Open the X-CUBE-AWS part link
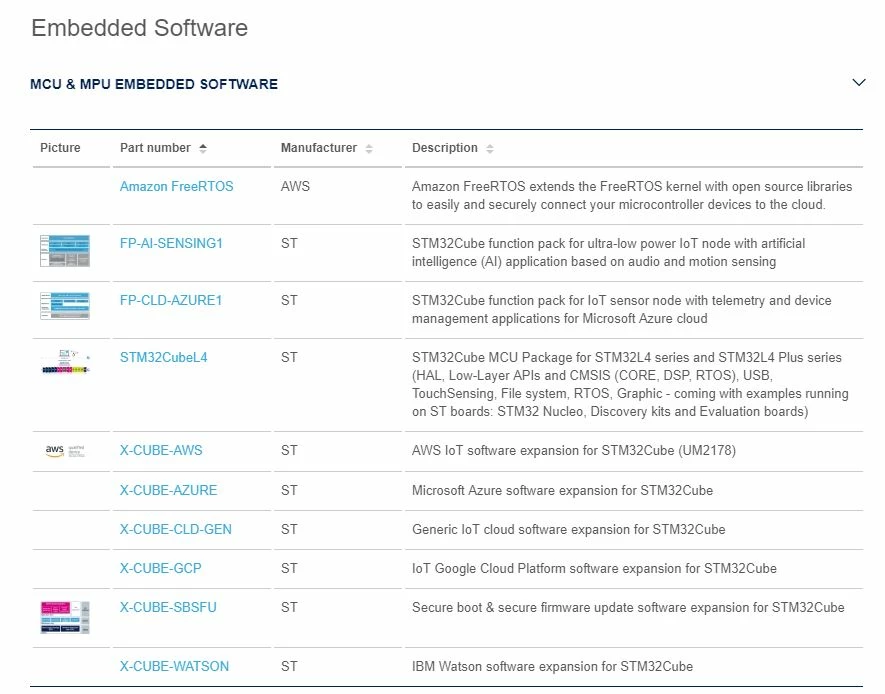Screen dimensions: 885x694 point(161,450)
